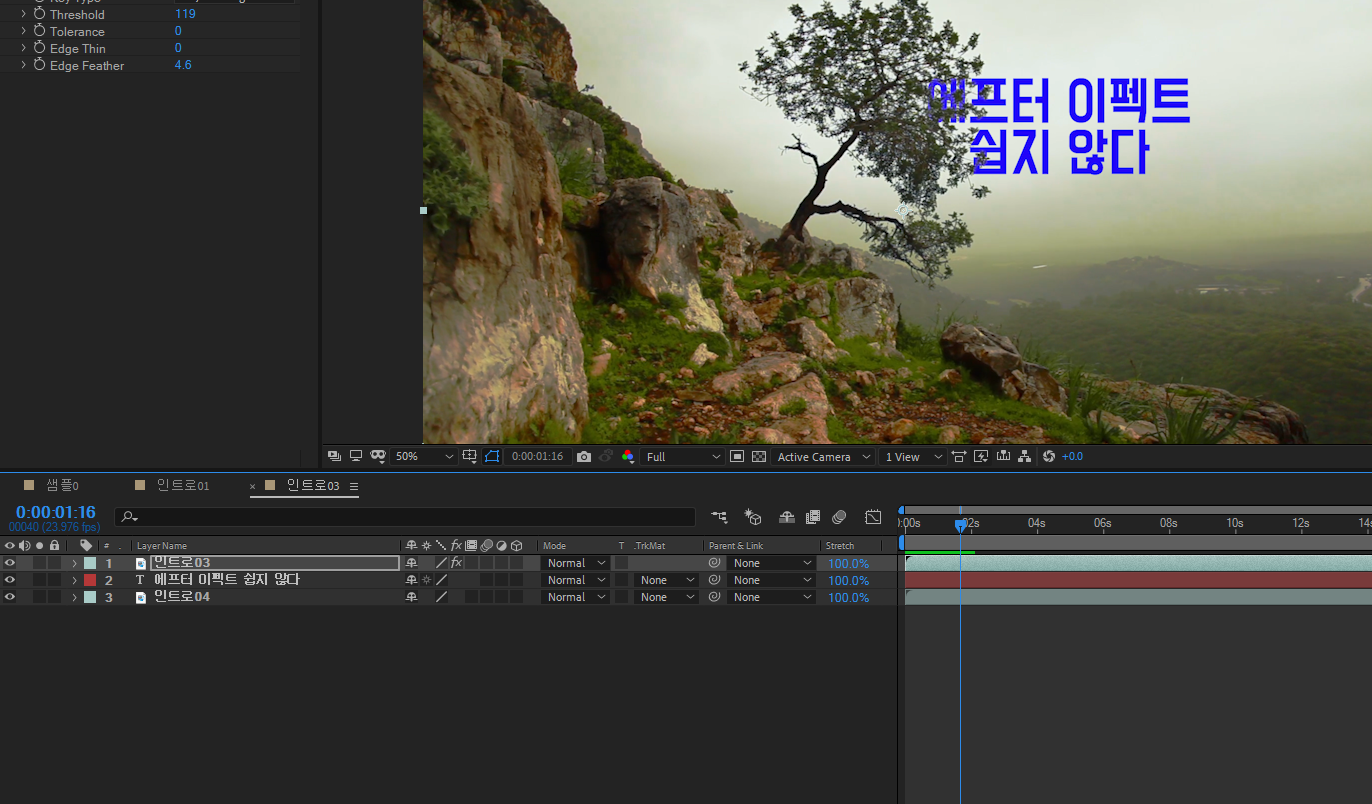Click the Stretch value of 인트로03 layer
The height and width of the screenshot is (804, 1372).
click(x=848, y=563)
